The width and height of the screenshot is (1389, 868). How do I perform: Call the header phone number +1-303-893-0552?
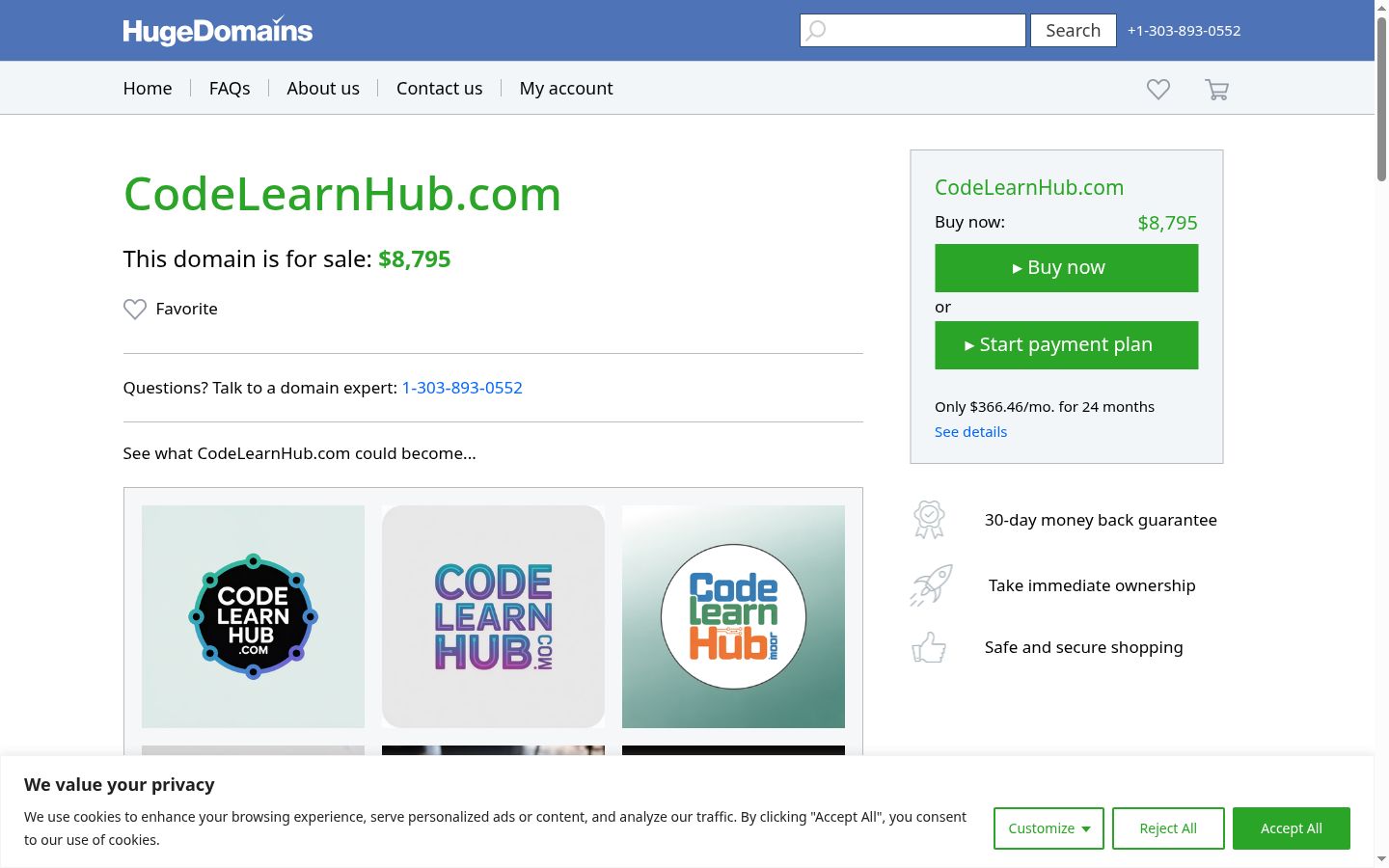coord(1185,31)
